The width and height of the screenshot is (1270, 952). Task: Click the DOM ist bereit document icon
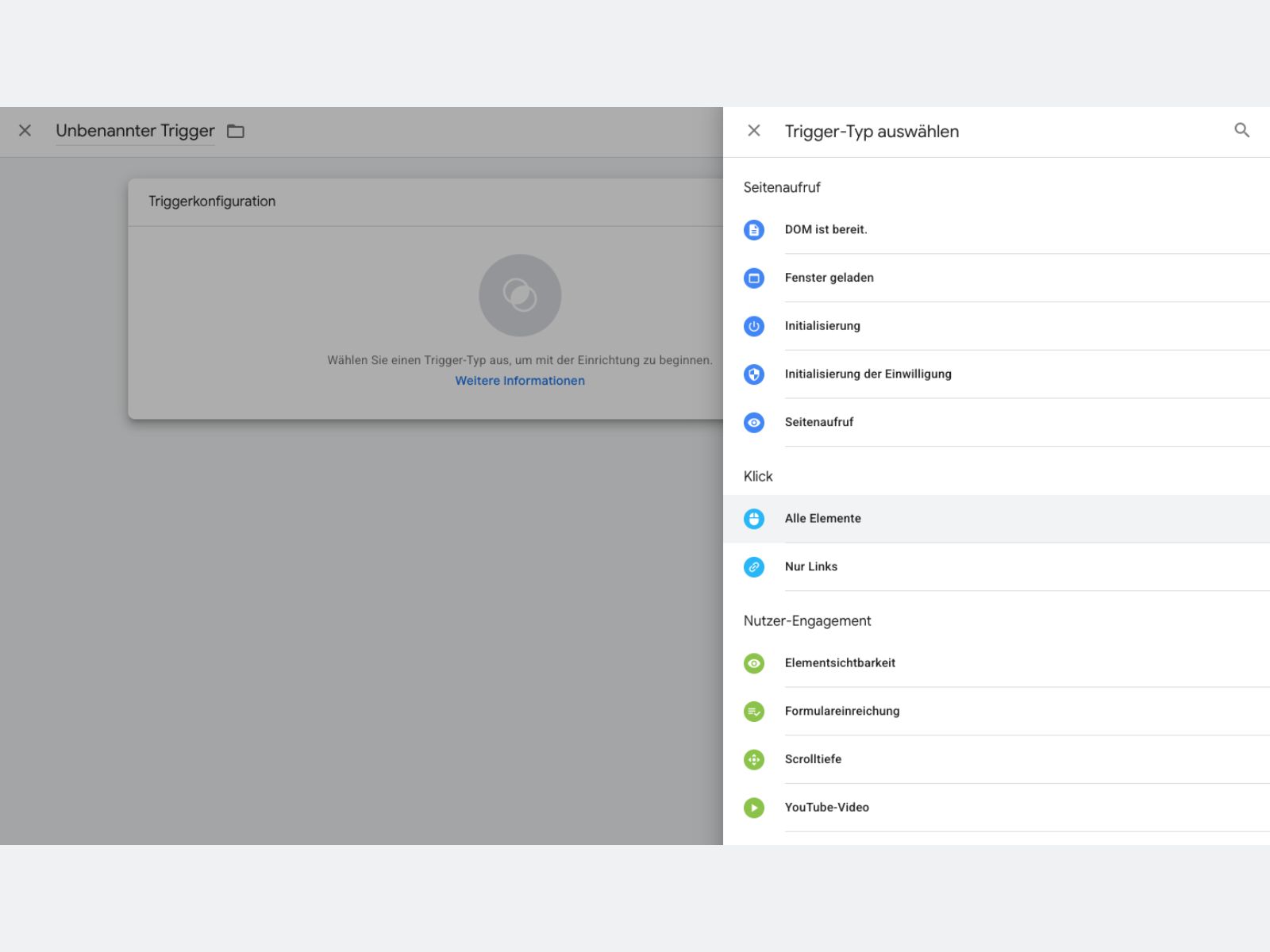click(754, 230)
